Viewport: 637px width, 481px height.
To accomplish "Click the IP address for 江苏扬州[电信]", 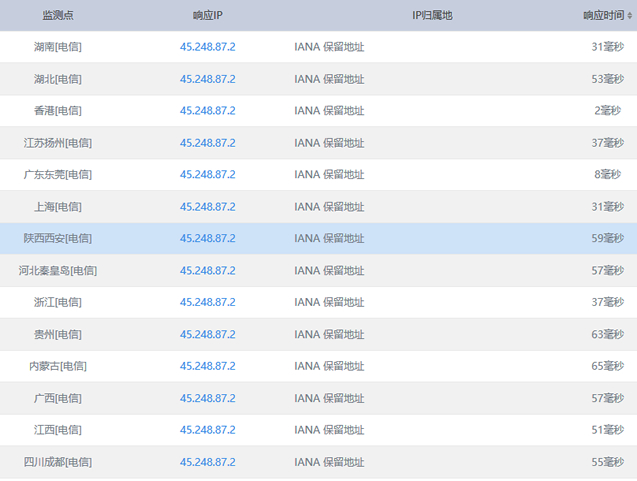I will (208, 143).
